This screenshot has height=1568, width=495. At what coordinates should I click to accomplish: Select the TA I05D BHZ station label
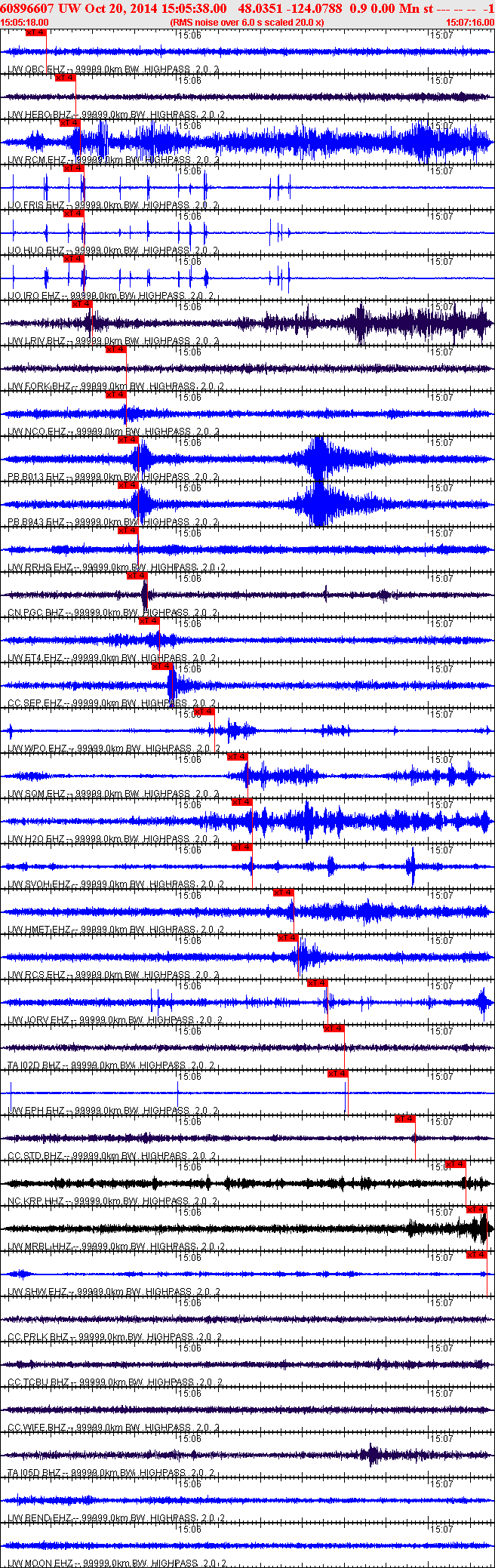(x=34, y=1473)
